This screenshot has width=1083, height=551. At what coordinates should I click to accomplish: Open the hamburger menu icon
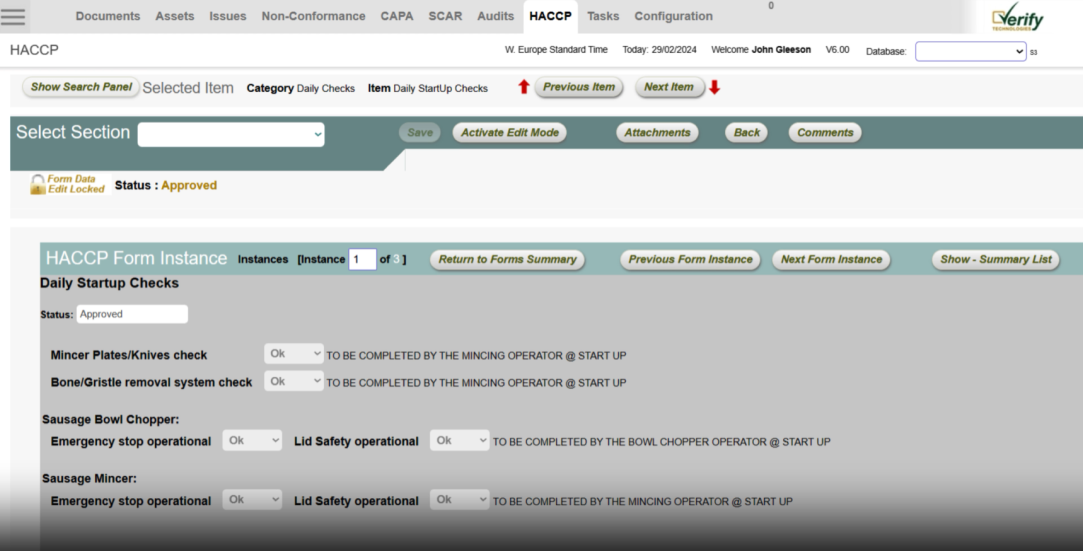click(x=14, y=17)
